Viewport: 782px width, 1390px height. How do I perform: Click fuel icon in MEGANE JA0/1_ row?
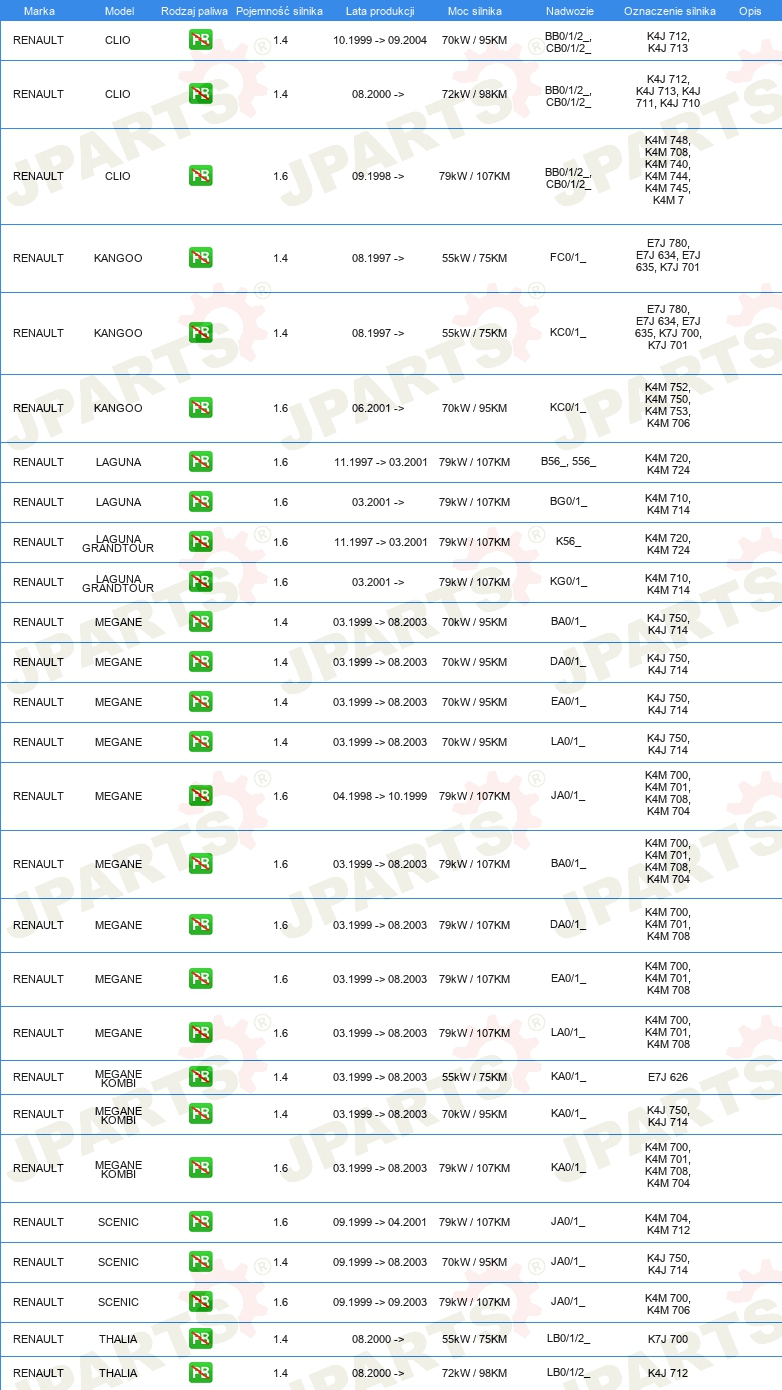(x=200, y=796)
